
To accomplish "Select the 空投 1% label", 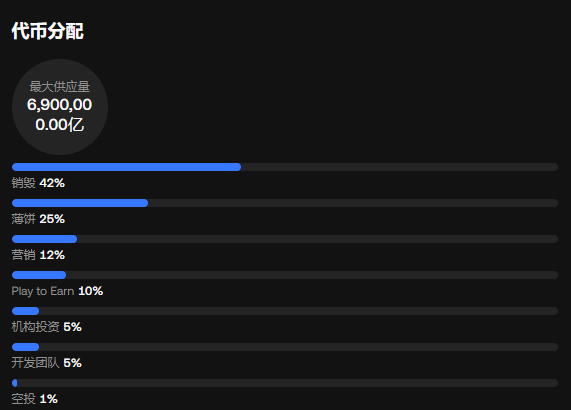I will (35, 399).
